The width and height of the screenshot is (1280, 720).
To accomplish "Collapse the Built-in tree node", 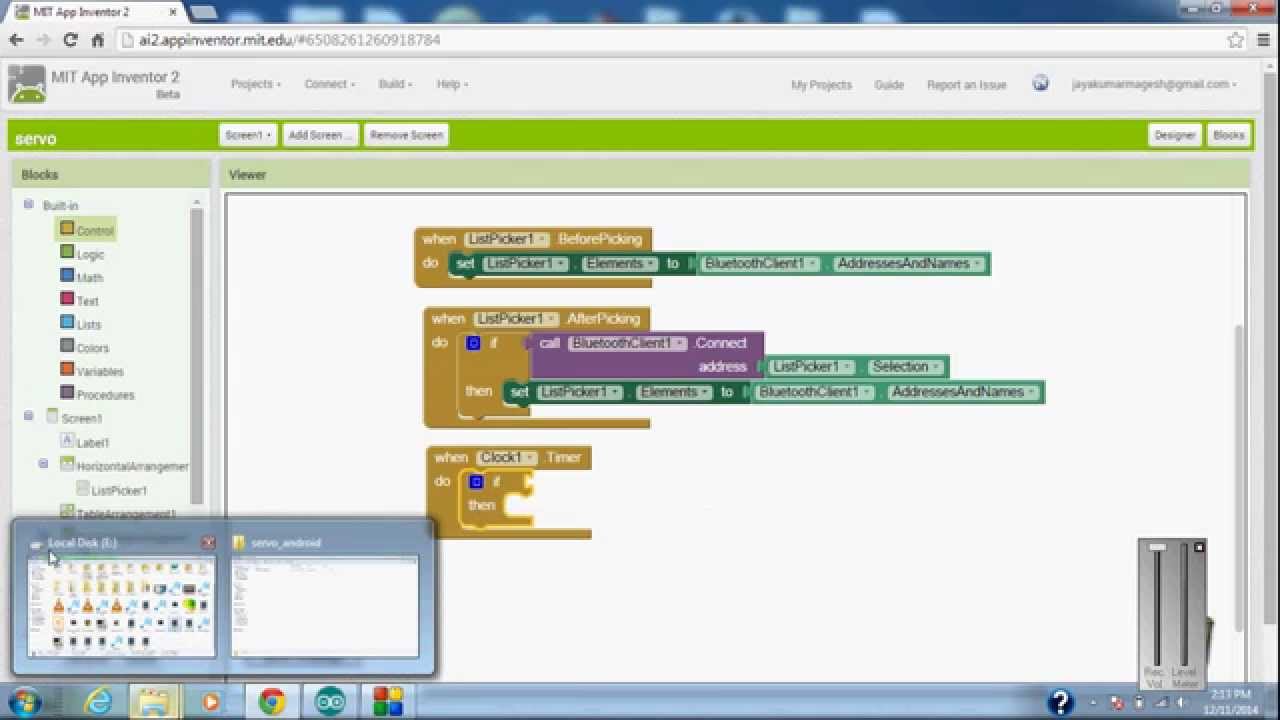I will coord(28,204).
